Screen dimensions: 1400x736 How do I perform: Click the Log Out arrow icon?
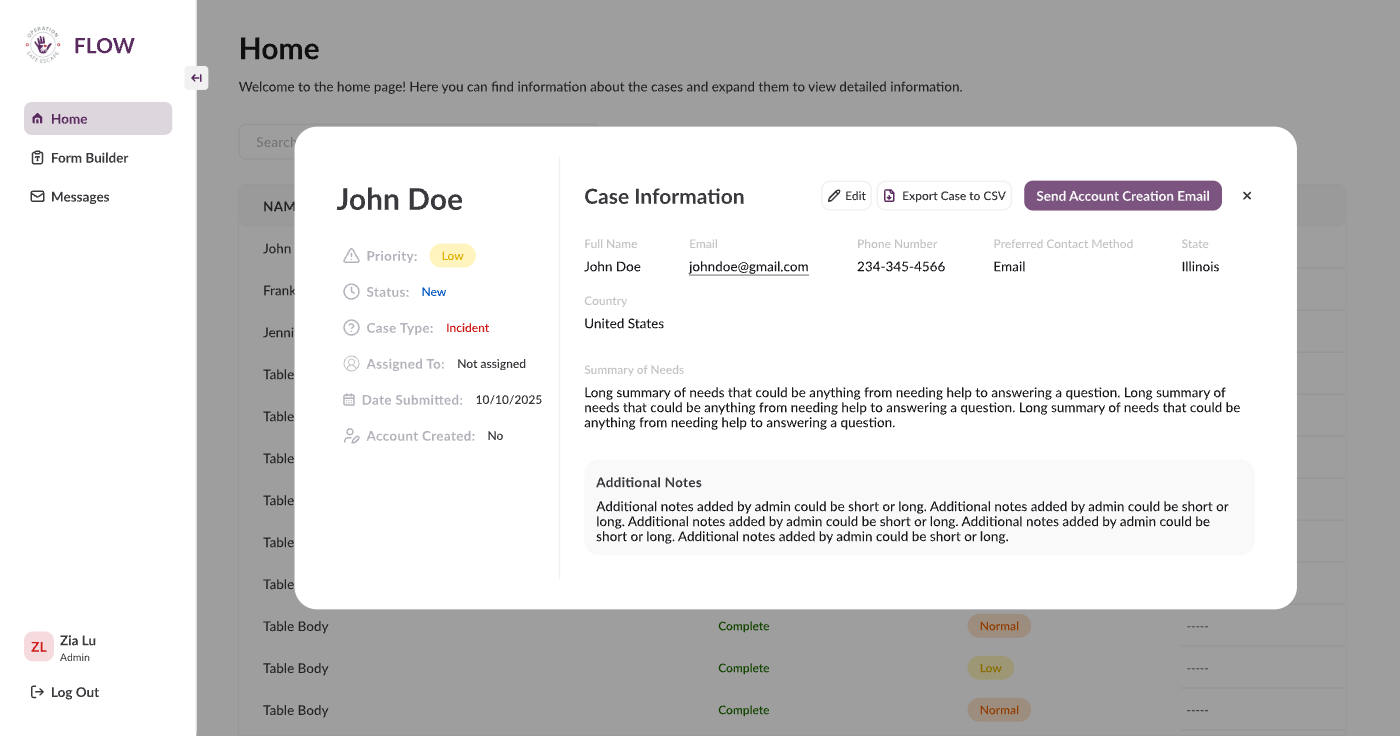(x=38, y=692)
